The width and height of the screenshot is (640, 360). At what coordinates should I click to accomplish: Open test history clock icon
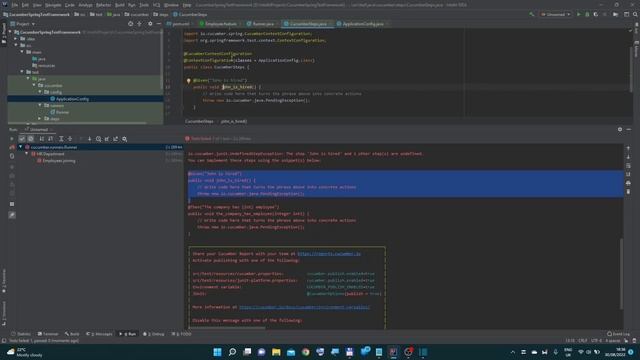[98, 139]
